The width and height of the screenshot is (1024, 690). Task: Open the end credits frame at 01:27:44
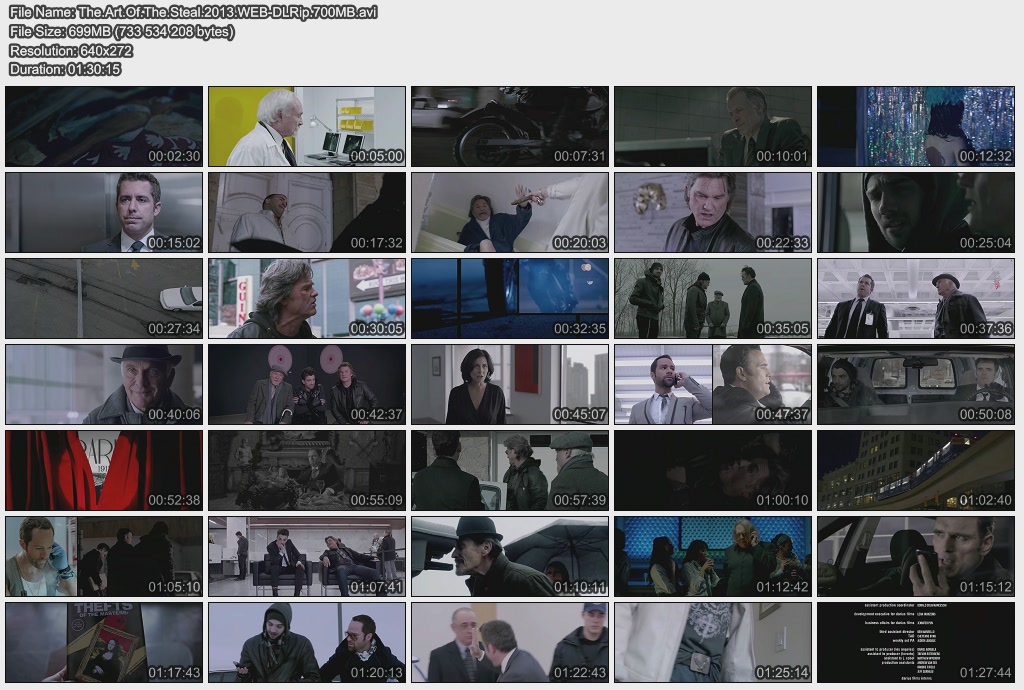915,642
